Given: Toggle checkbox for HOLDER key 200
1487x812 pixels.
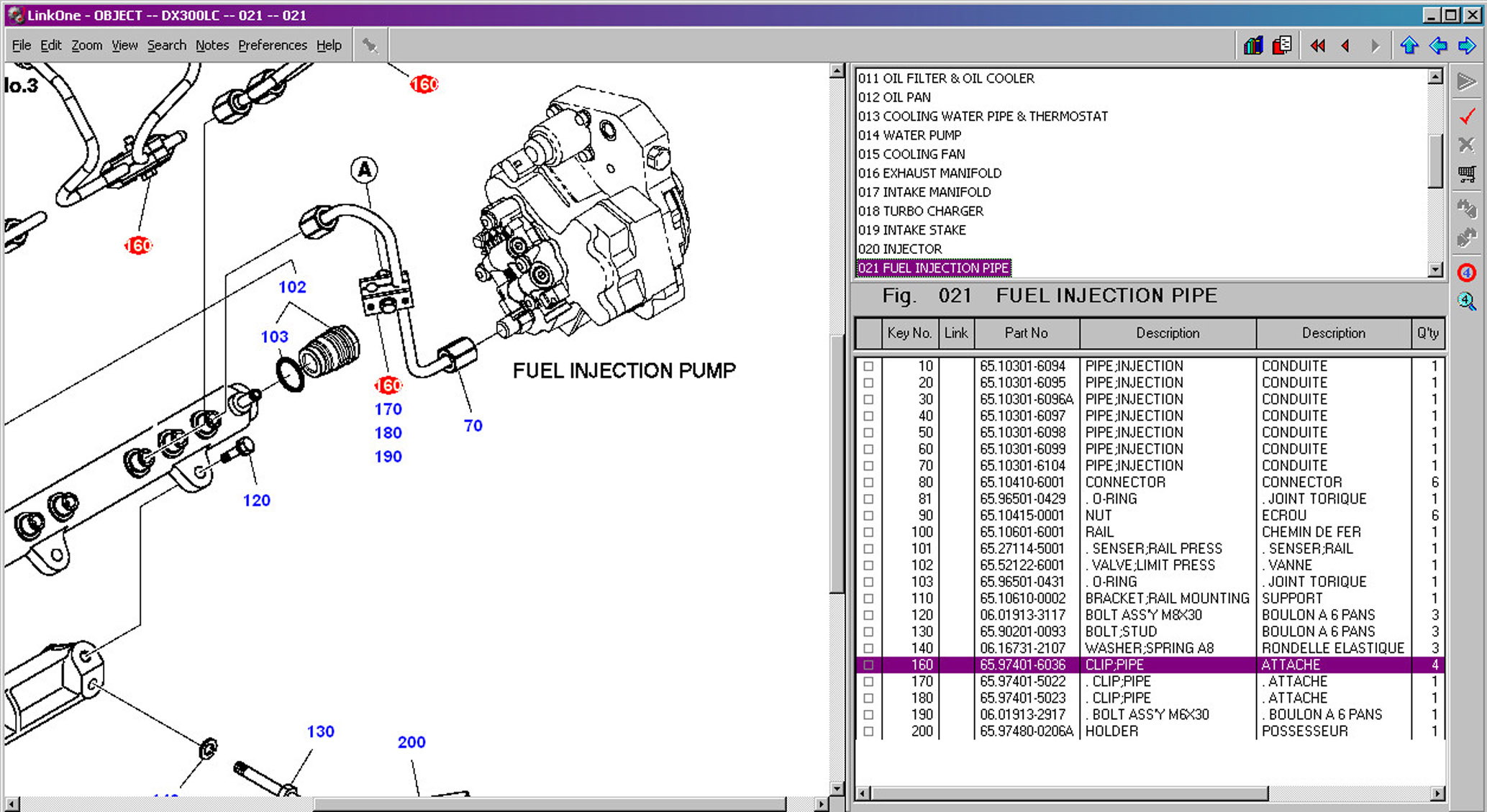Looking at the screenshot, I should (868, 731).
